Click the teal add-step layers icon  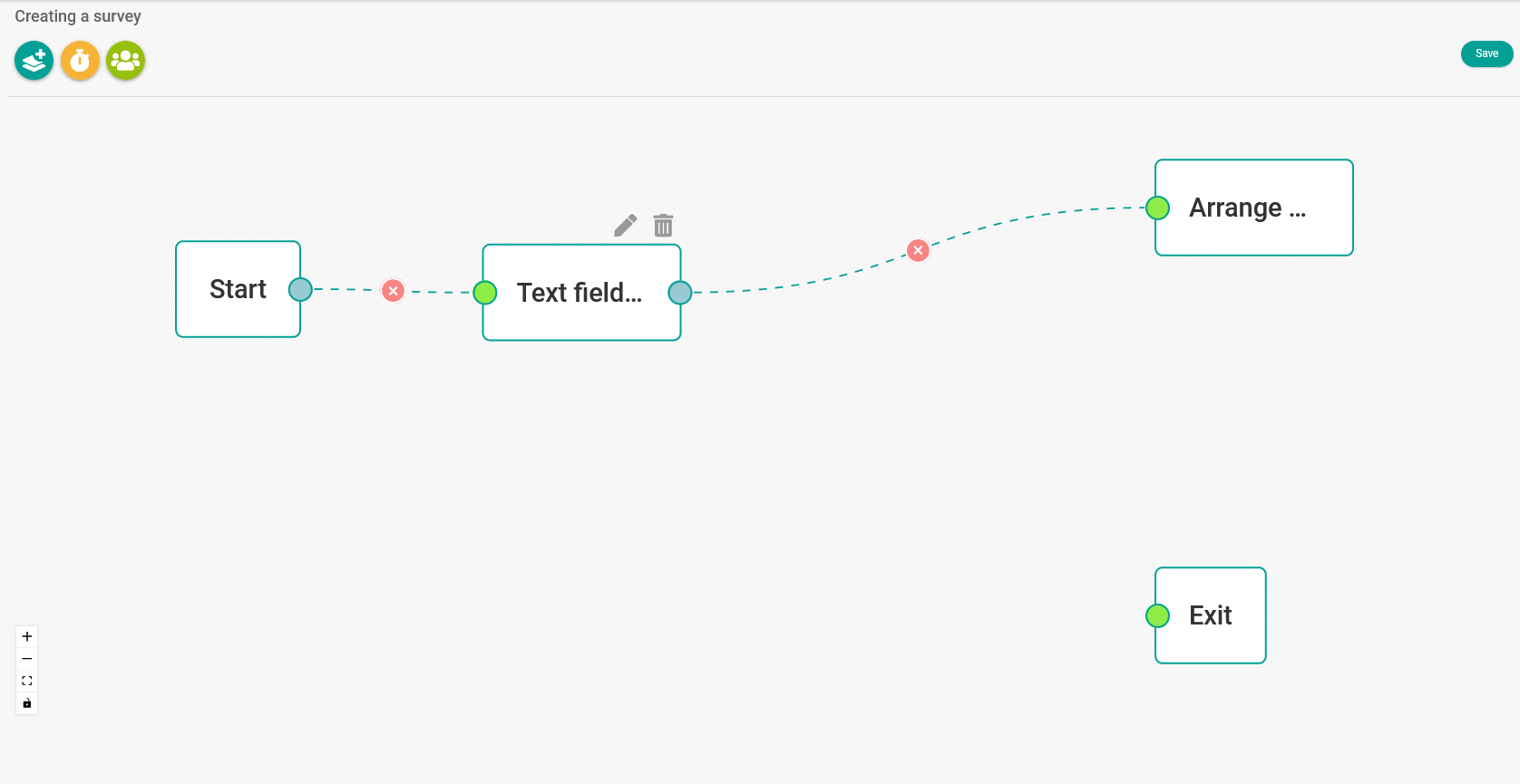coord(34,60)
